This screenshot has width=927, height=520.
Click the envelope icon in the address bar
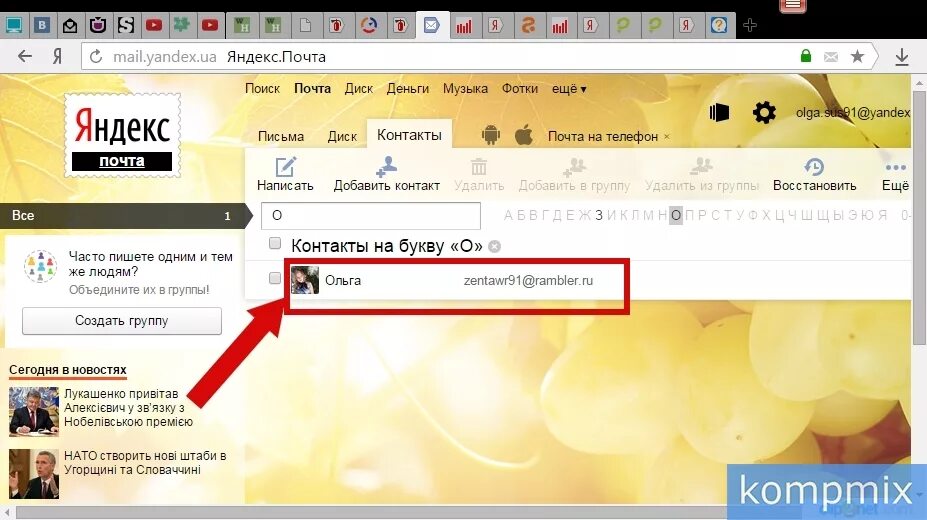(831, 57)
